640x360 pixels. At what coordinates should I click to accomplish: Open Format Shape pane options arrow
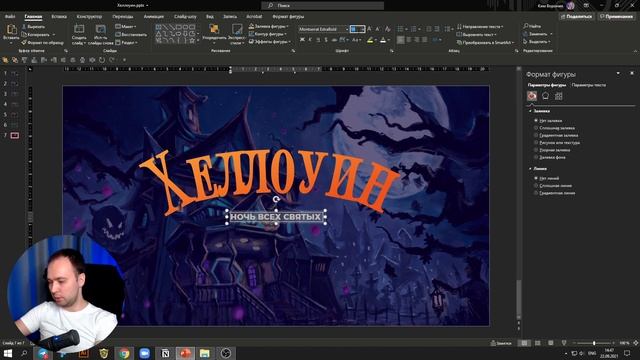(x=618, y=73)
